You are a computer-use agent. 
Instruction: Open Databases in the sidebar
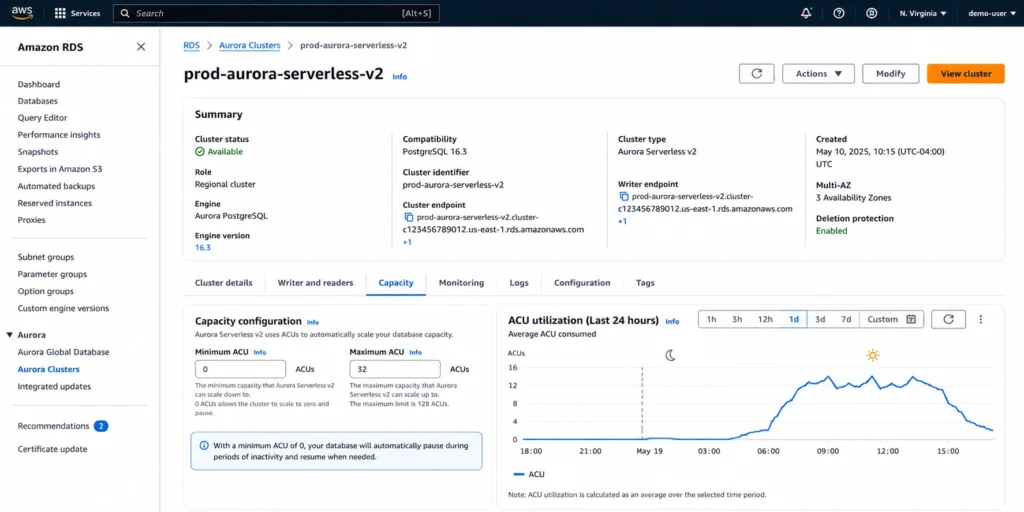click(x=38, y=101)
